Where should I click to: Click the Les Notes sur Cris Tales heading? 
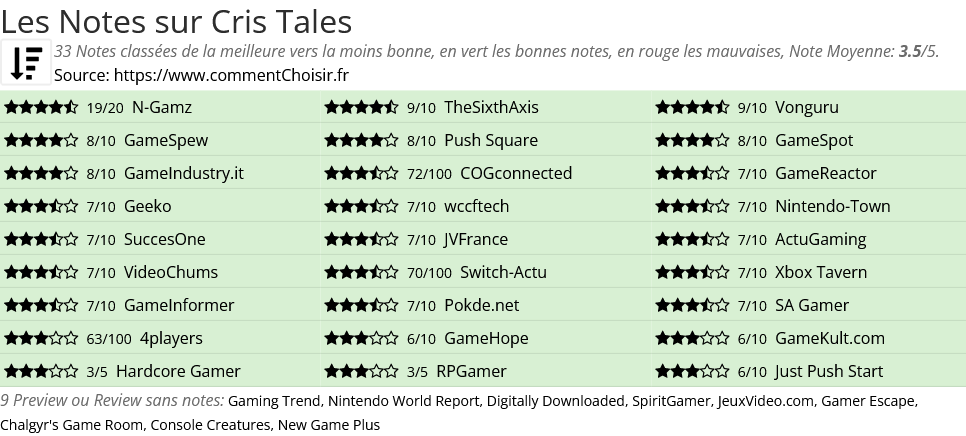point(177,20)
